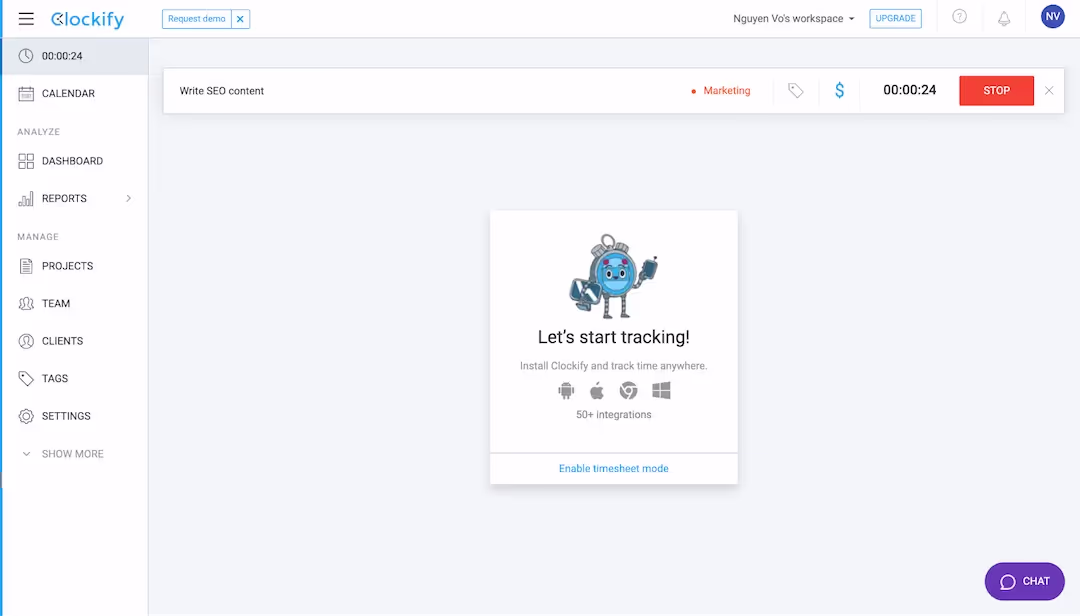
Task: Click the Reports bar chart icon
Action: point(26,199)
